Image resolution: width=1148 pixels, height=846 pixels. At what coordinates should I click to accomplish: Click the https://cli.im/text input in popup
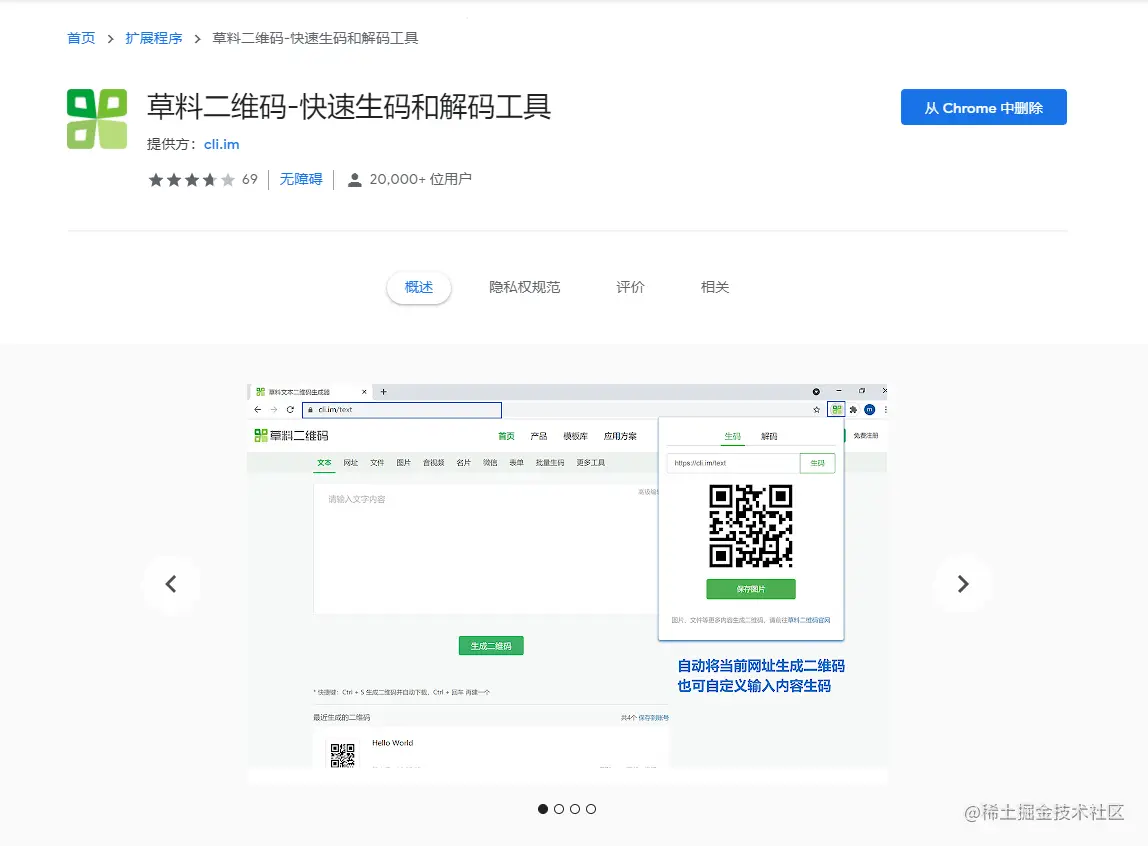pyautogui.click(x=733, y=463)
